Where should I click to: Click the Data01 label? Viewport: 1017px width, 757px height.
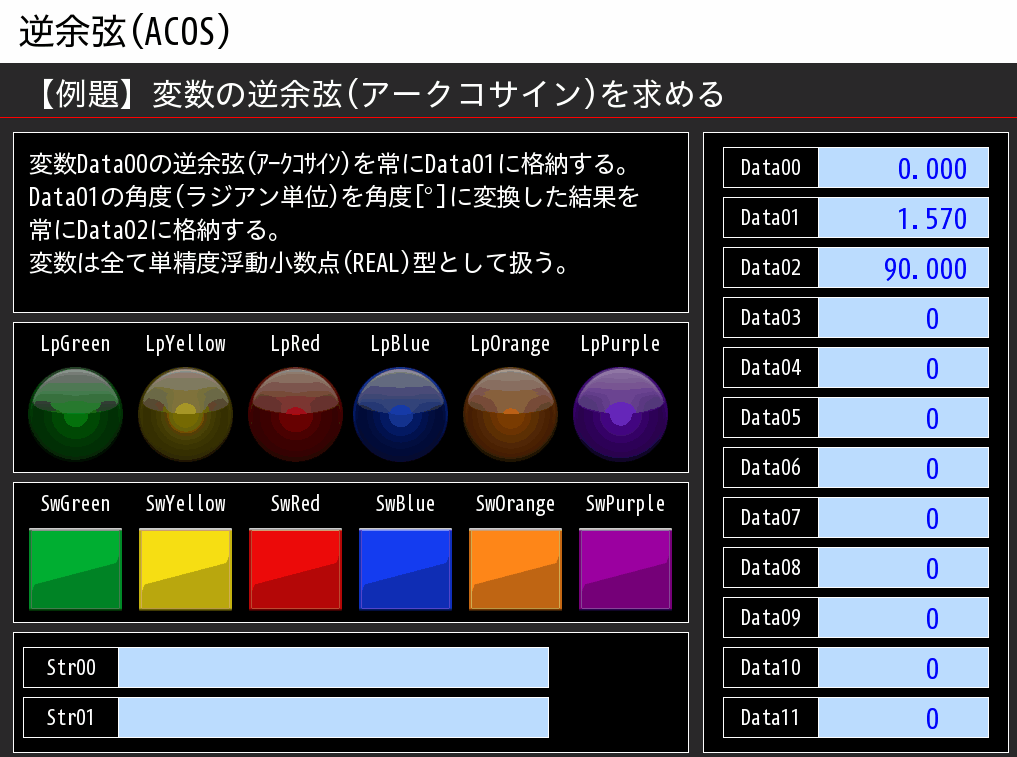click(x=771, y=217)
